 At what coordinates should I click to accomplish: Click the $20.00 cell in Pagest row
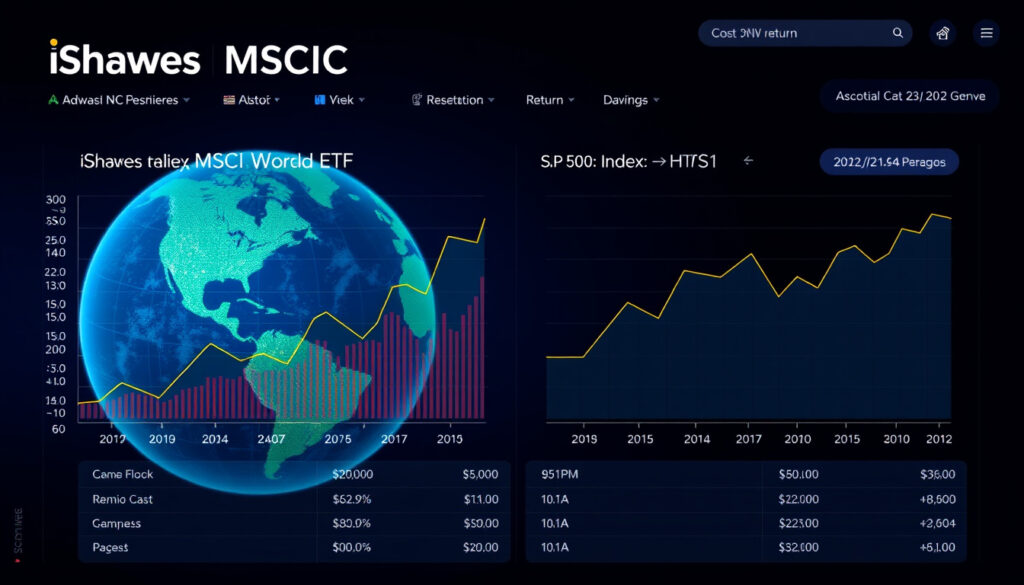click(x=481, y=548)
